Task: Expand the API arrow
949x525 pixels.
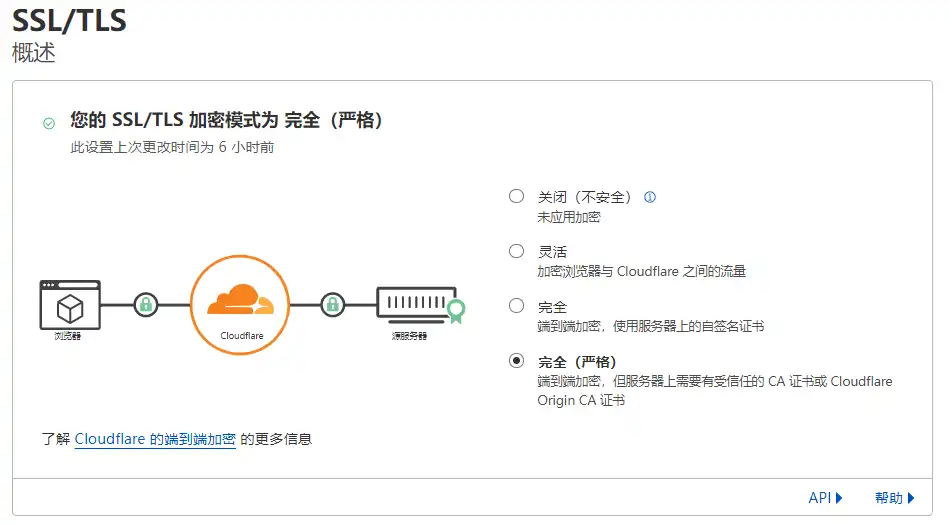Action: coord(839,498)
